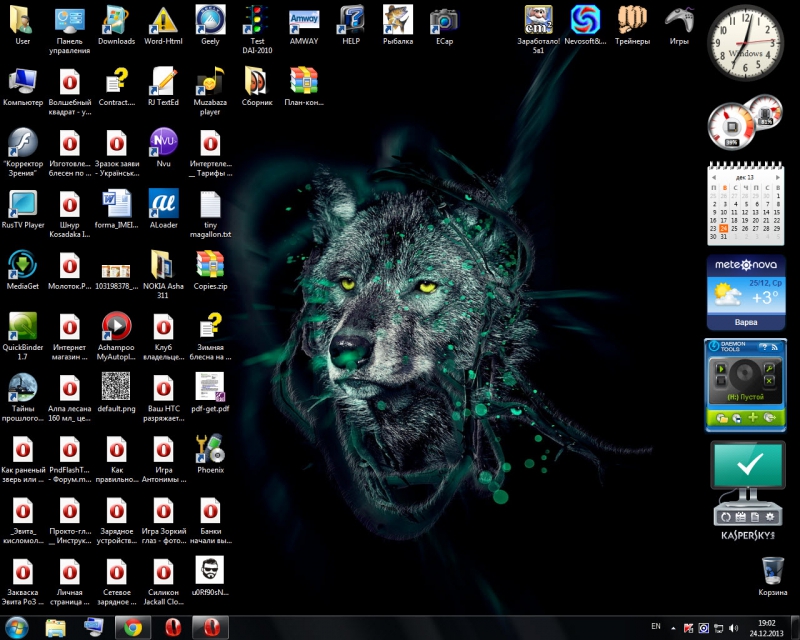Click the Daemon Tools unmount stop button

tap(721, 381)
